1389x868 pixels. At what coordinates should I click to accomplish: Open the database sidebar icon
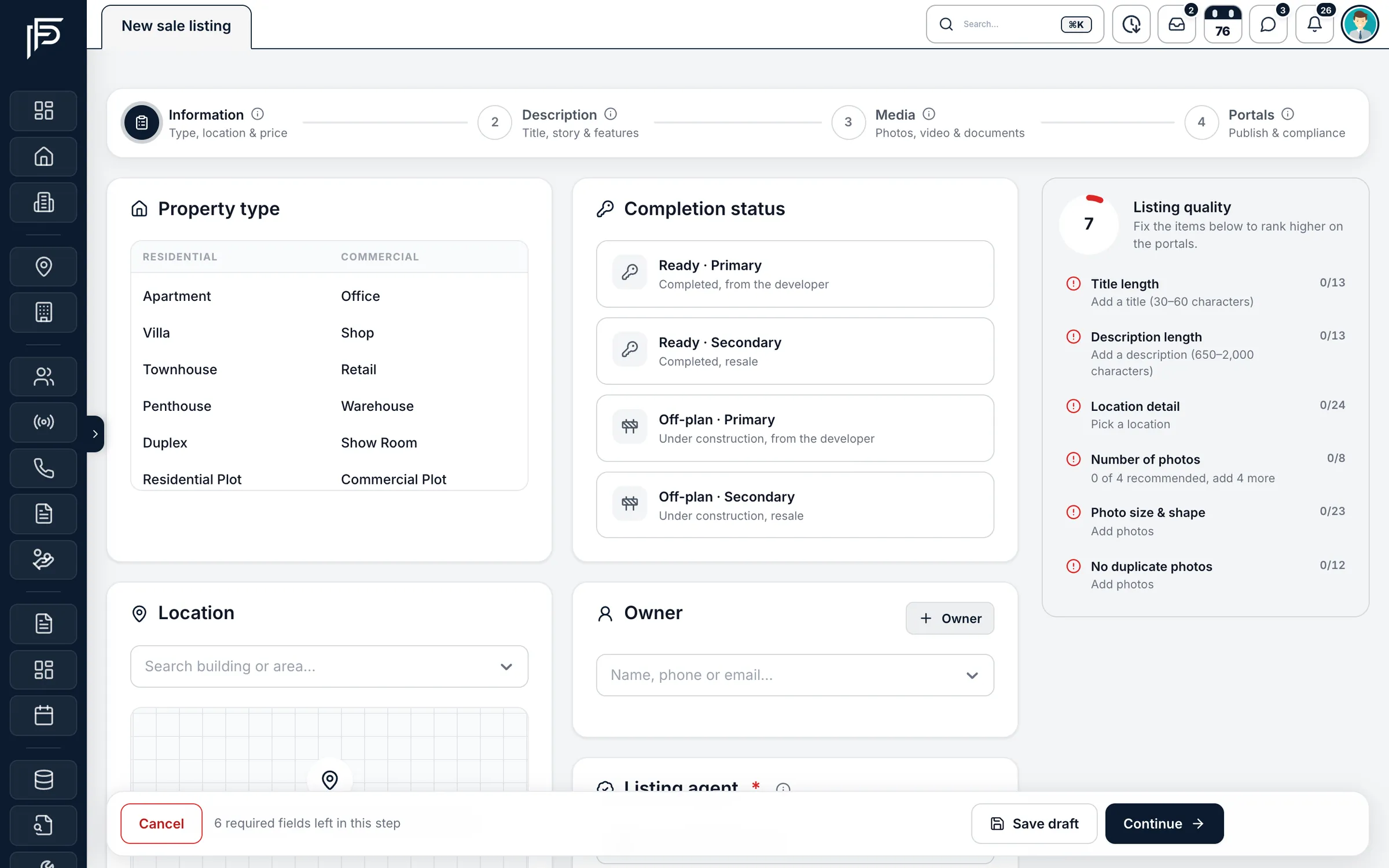pos(43,779)
